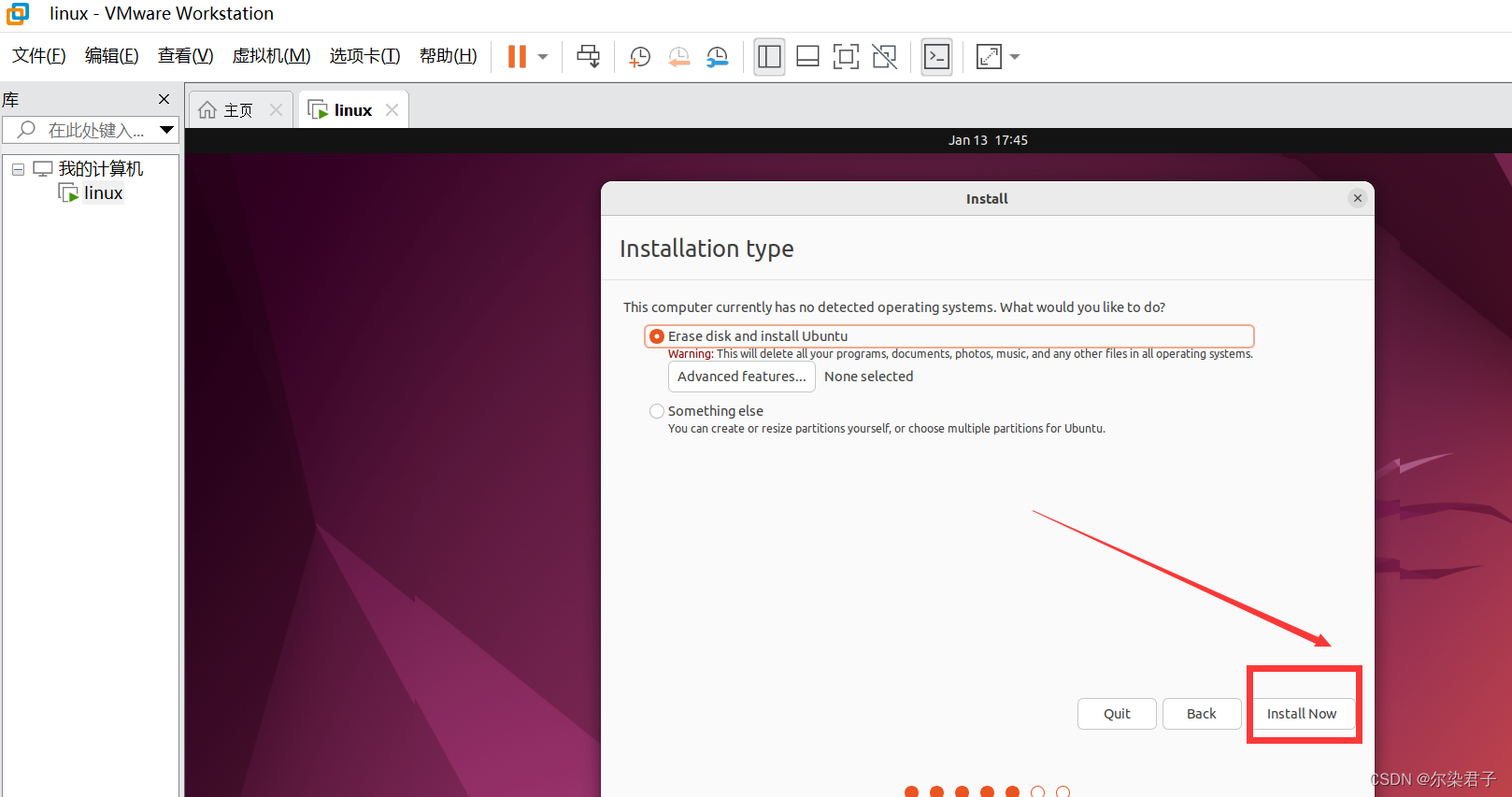Viewport: 1512px width, 797px height.
Task: Click the stretch guest display icon
Action: (989, 57)
